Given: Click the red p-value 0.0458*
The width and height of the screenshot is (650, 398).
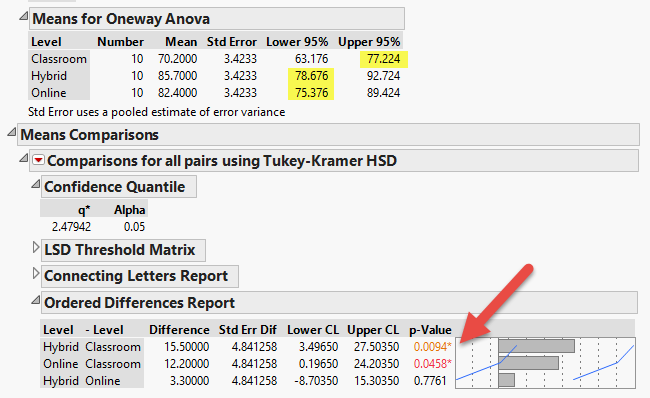Looking at the screenshot, I should (x=433, y=364).
